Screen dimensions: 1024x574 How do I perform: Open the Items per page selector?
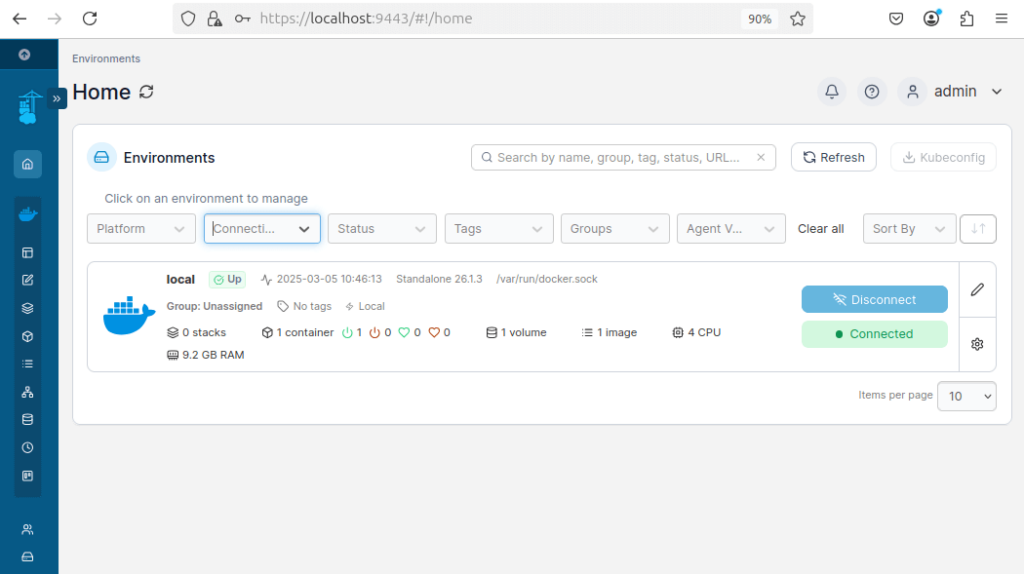966,396
